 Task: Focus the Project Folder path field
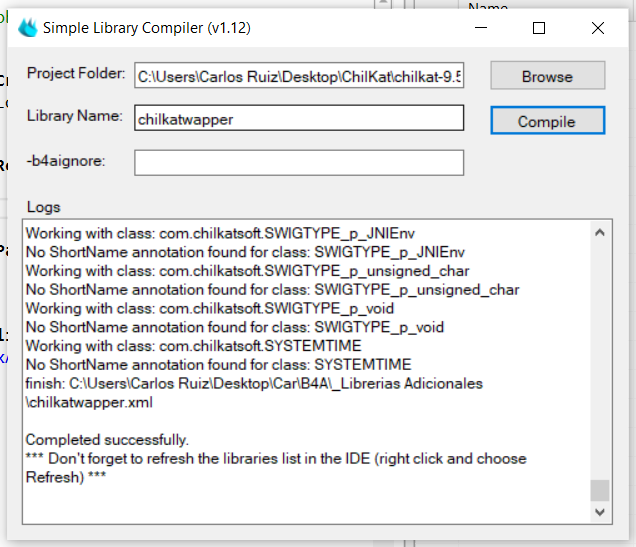pos(299,75)
